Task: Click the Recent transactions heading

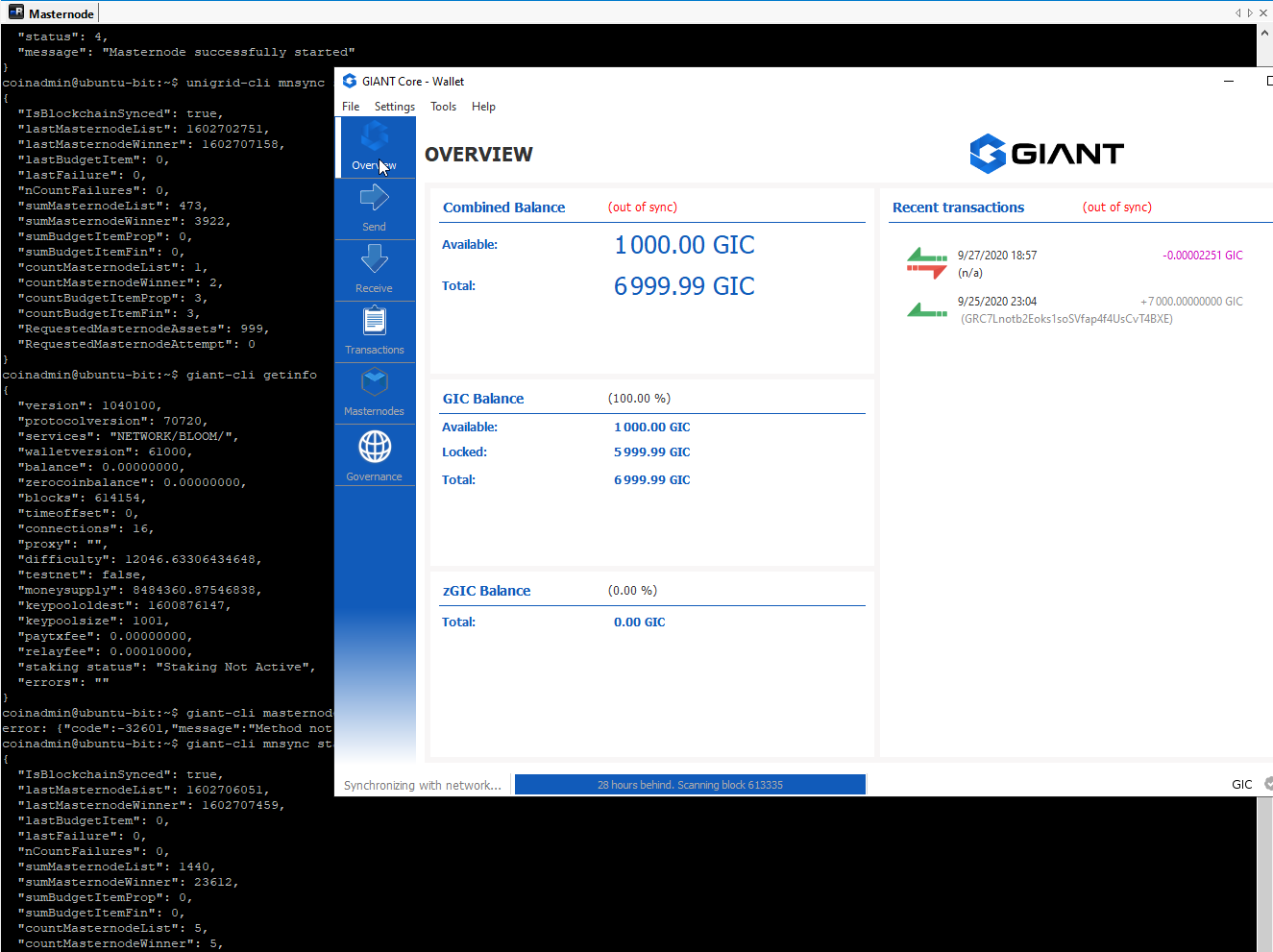Action: pyautogui.click(x=958, y=207)
